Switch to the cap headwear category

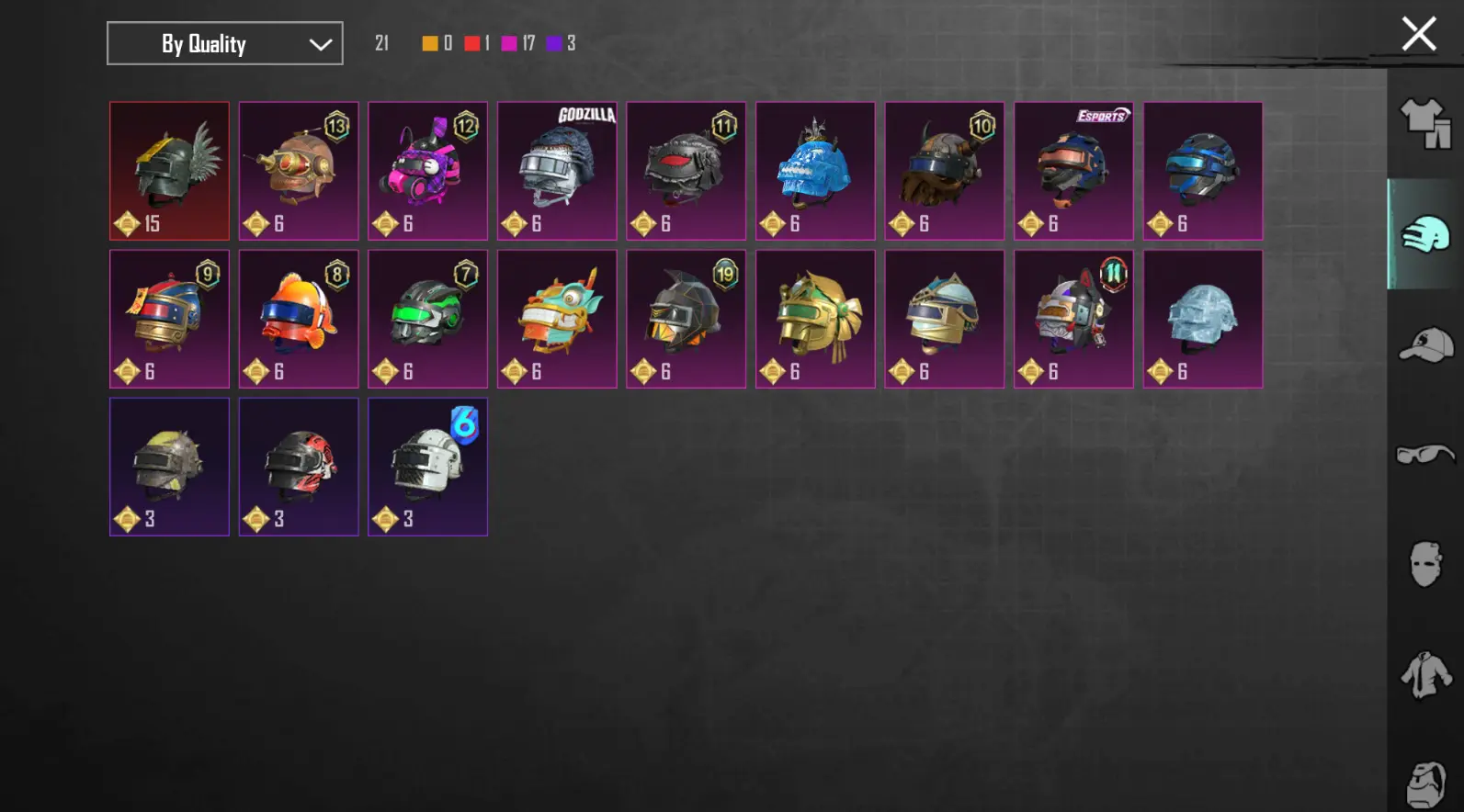1425,345
